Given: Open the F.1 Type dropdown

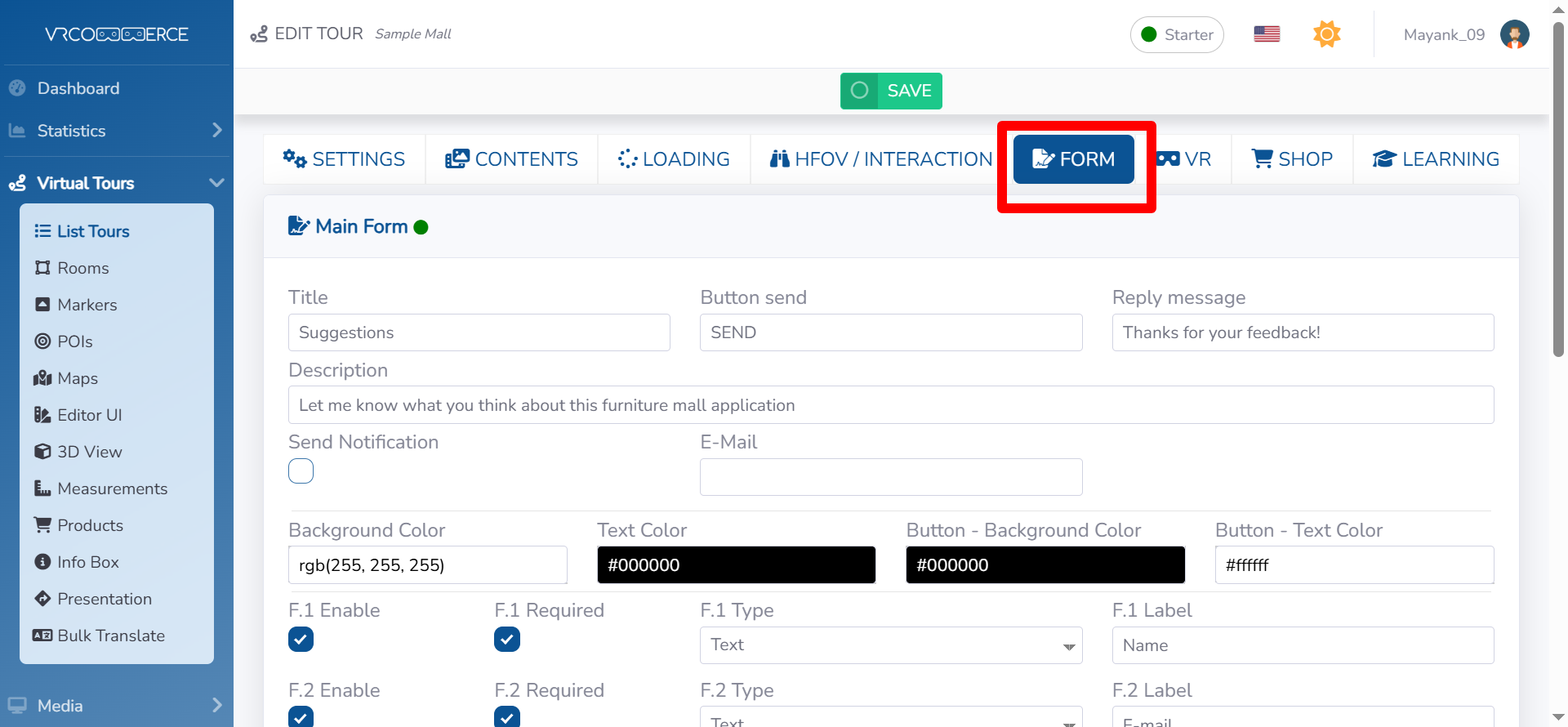Looking at the screenshot, I should (x=890, y=645).
